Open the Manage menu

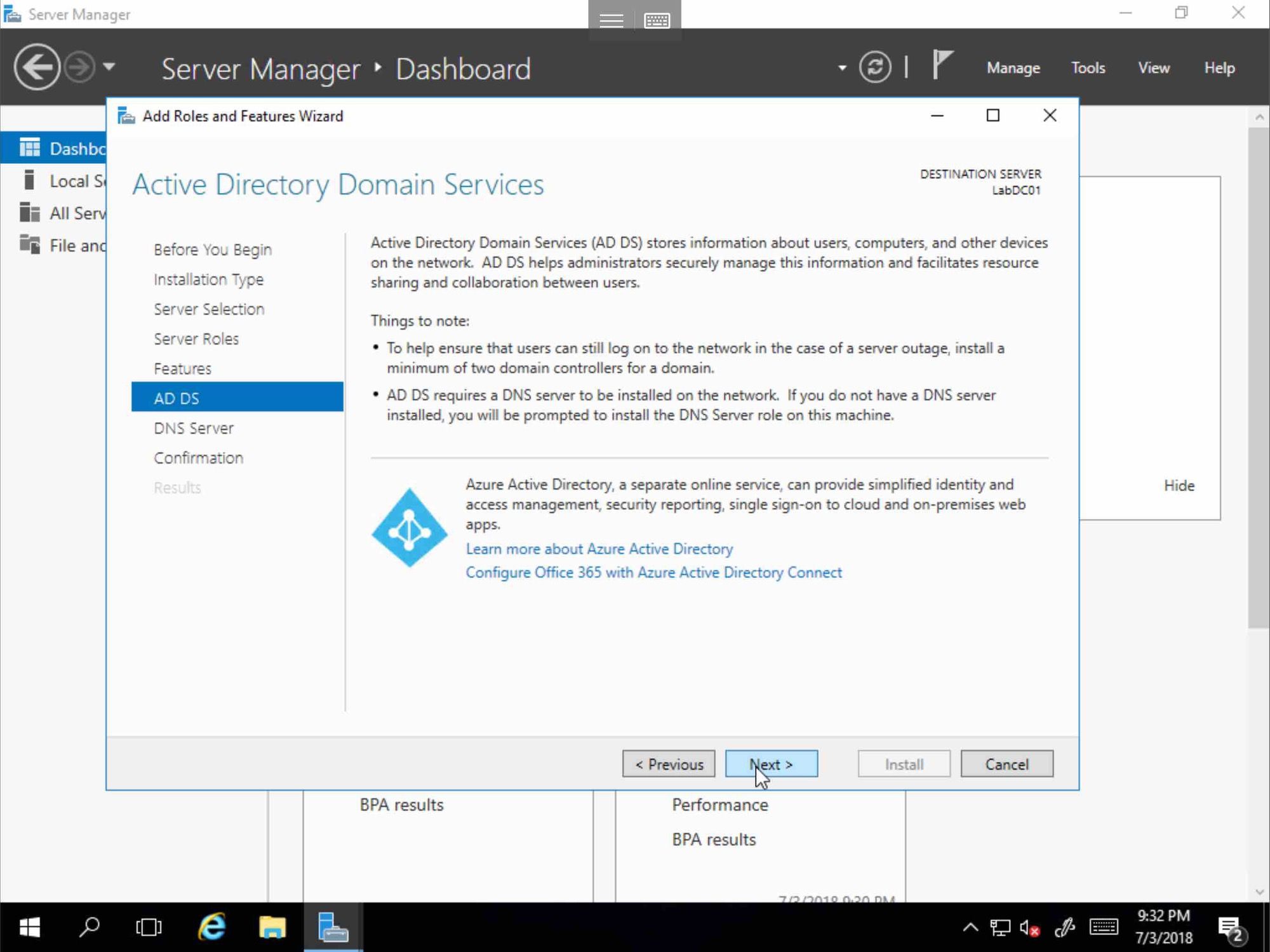[1013, 68]
